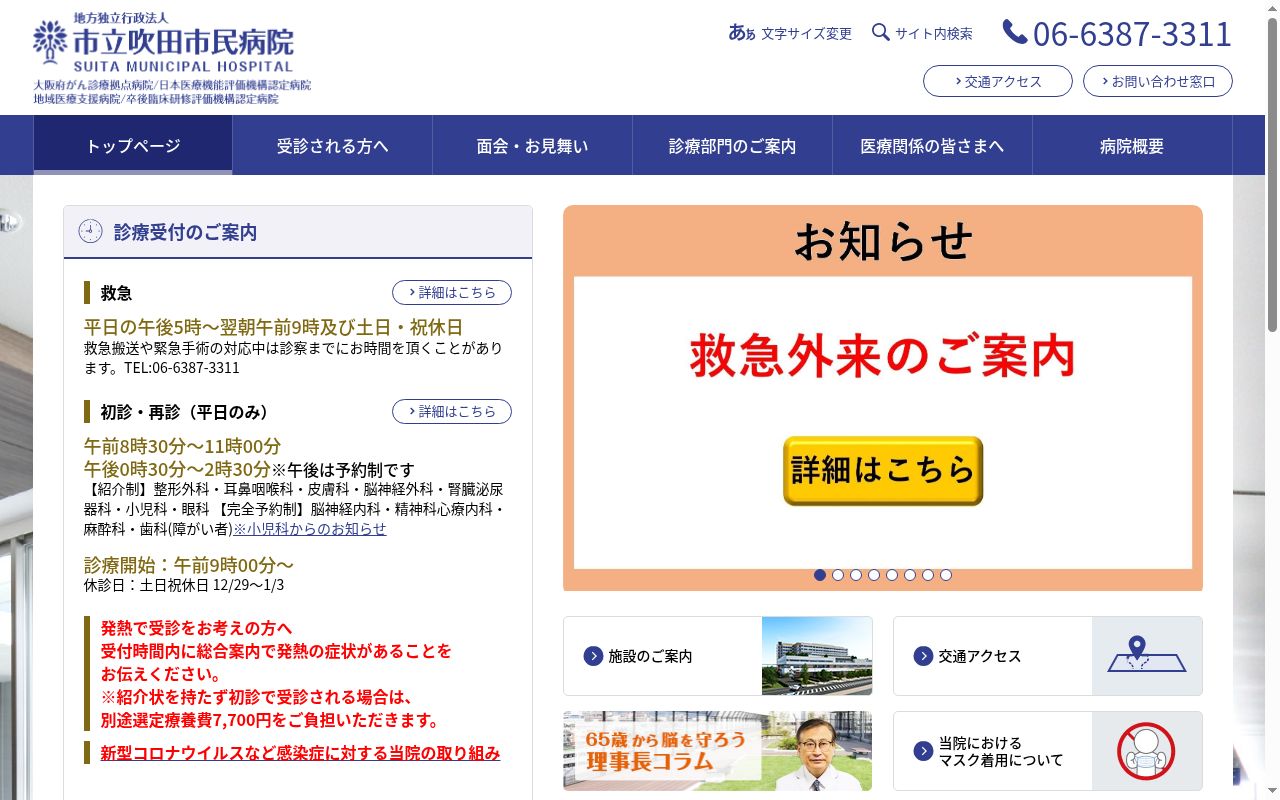Click the 文字サイズ変更 font size icon
The height and width of the screenshot is (800, 1280).
(x=741, y=33)
